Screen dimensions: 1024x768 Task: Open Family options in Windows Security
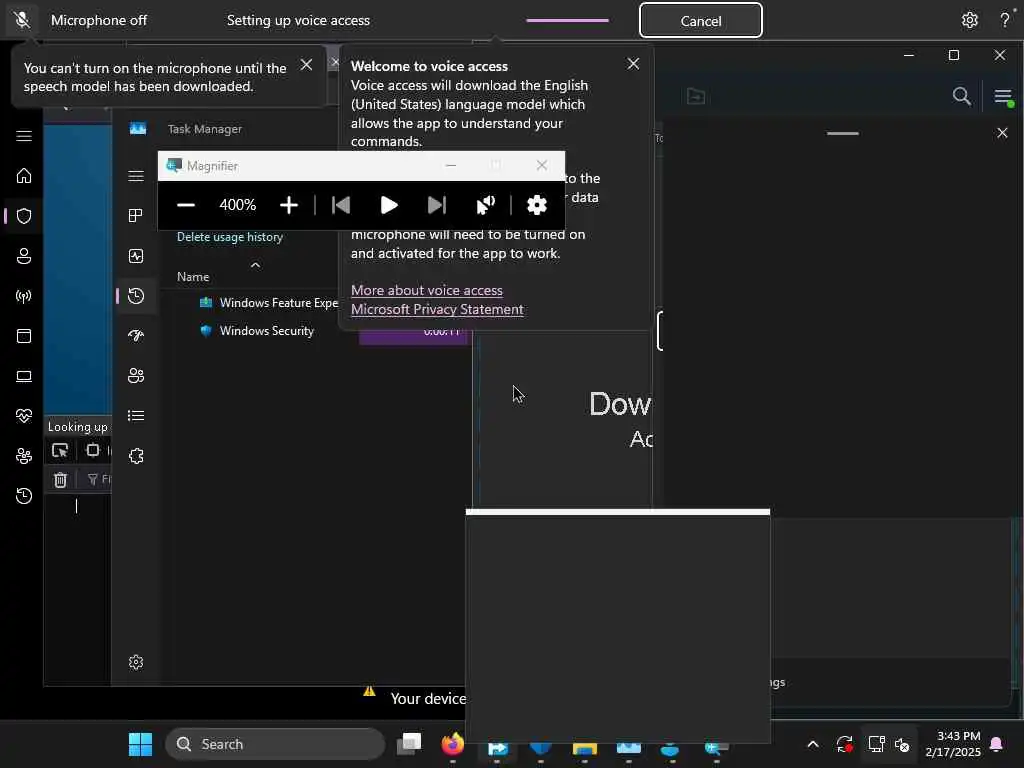(24, 456)
